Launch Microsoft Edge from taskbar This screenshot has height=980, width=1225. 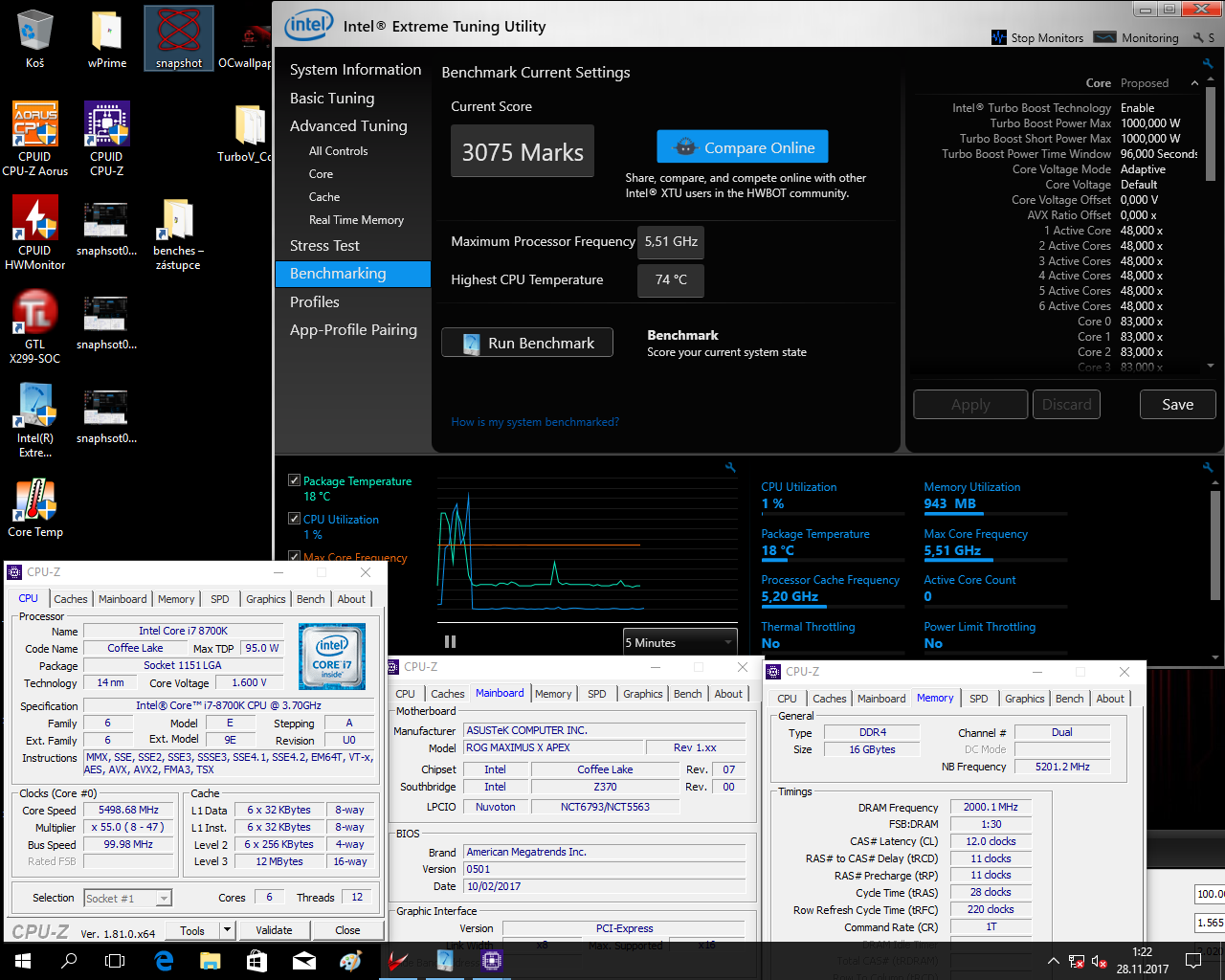pyautogui.click(x=164, y=961)
